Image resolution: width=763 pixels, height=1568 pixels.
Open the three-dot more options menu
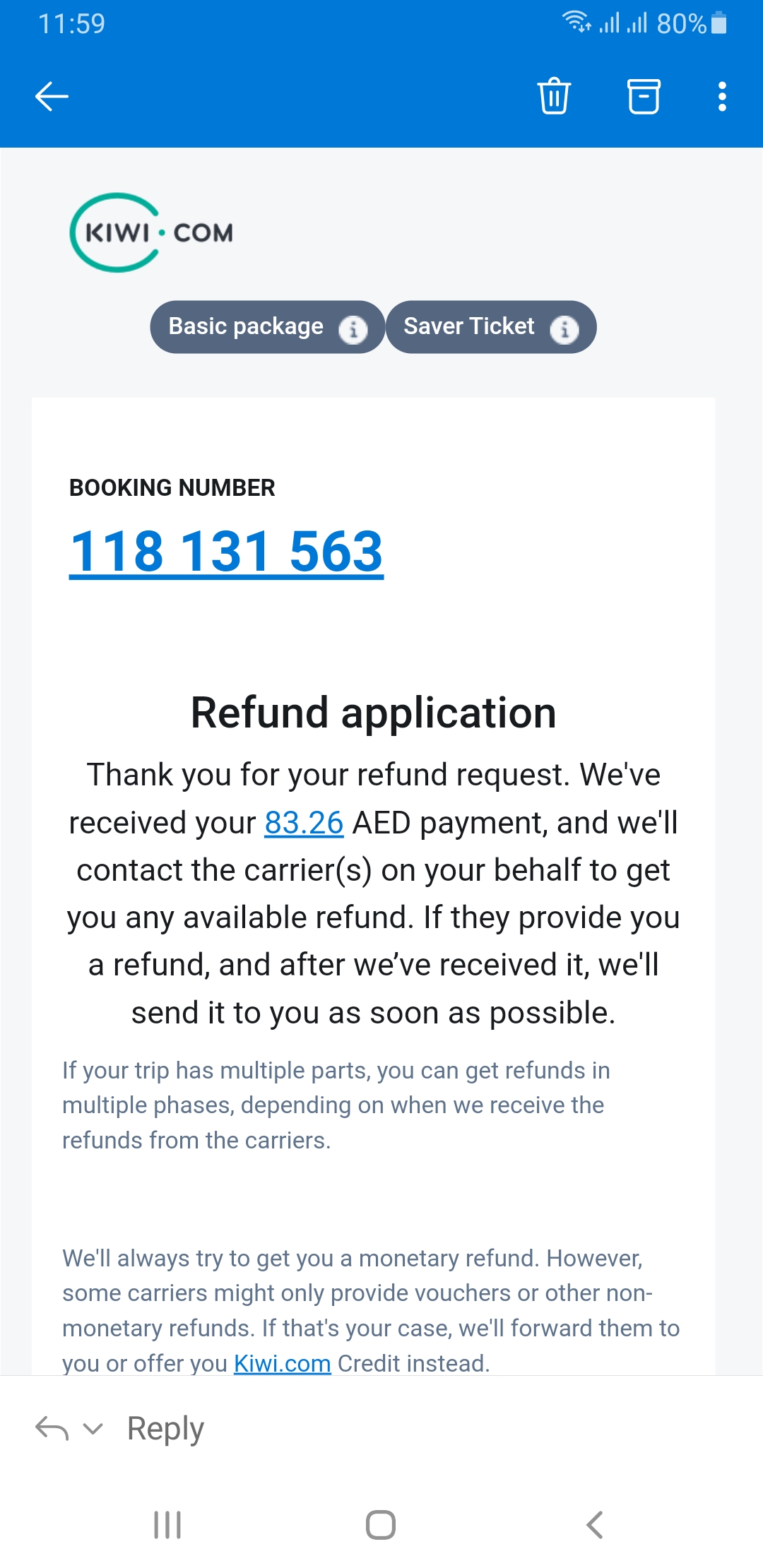(721, 96)
